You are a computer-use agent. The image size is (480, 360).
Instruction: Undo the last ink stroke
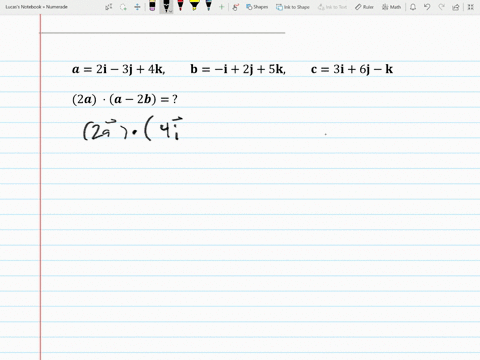427,7
